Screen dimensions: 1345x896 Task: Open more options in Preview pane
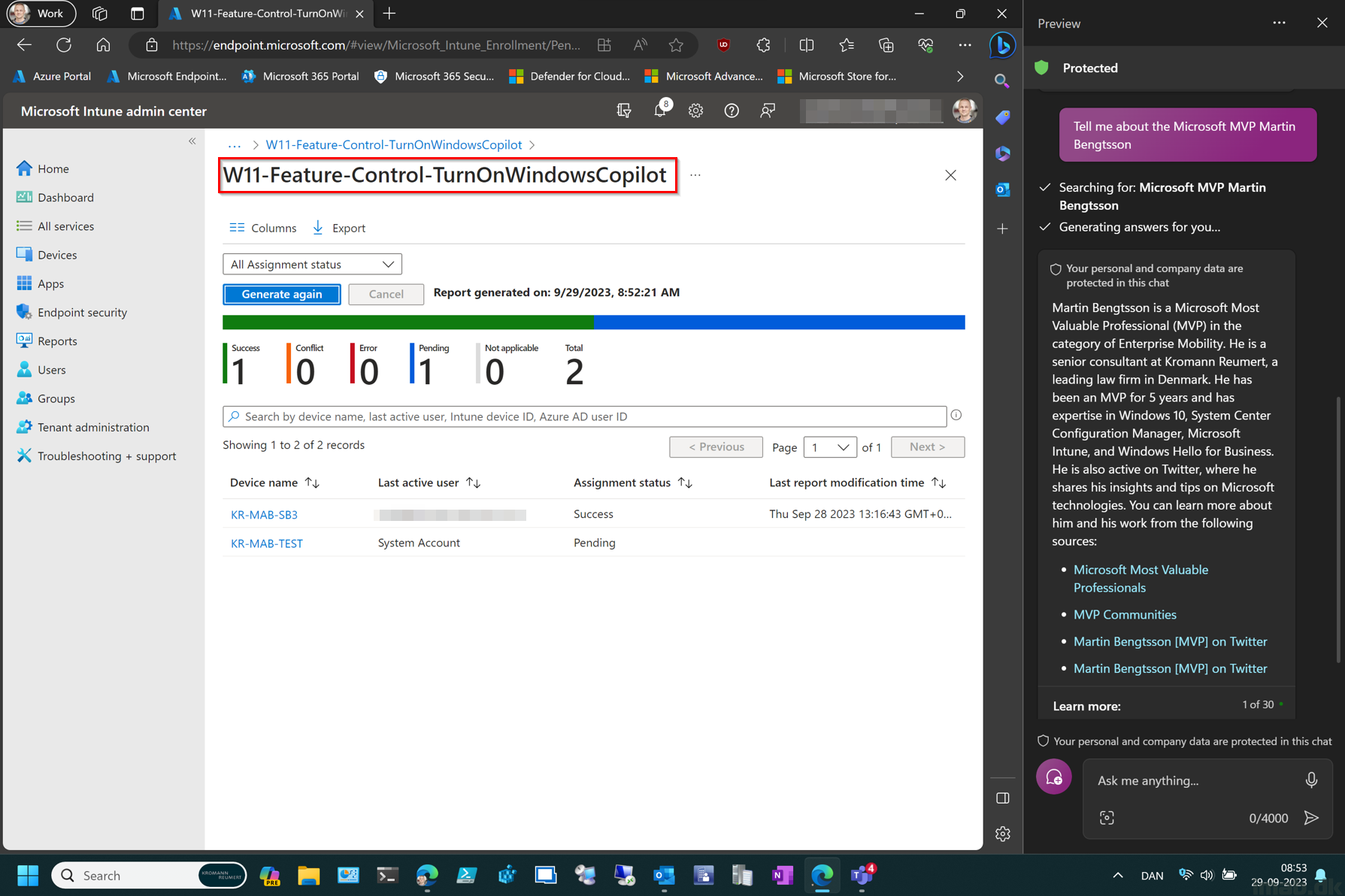(1279, 23)
